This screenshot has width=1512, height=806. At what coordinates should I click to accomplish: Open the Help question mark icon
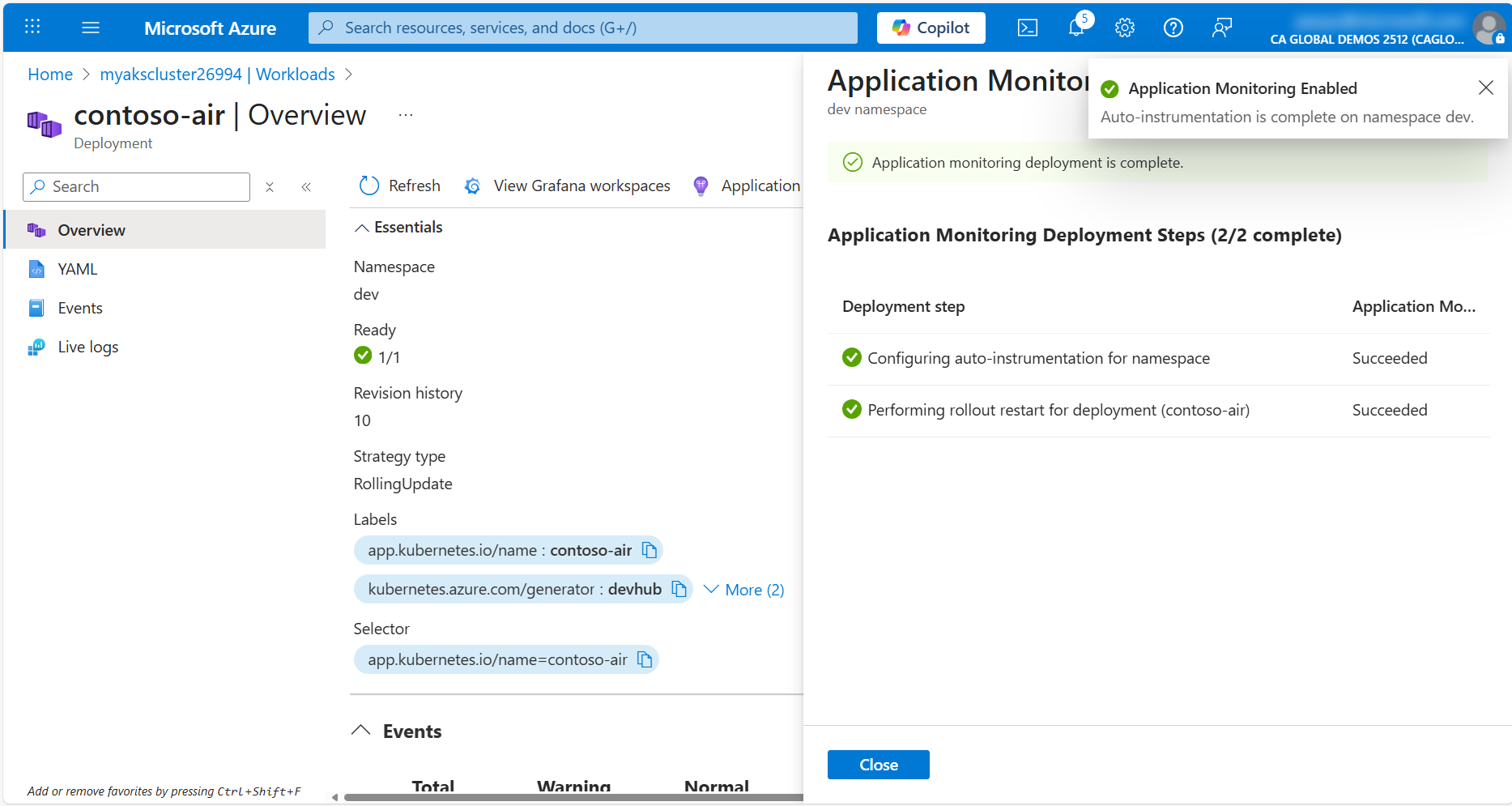point(1173,28)
